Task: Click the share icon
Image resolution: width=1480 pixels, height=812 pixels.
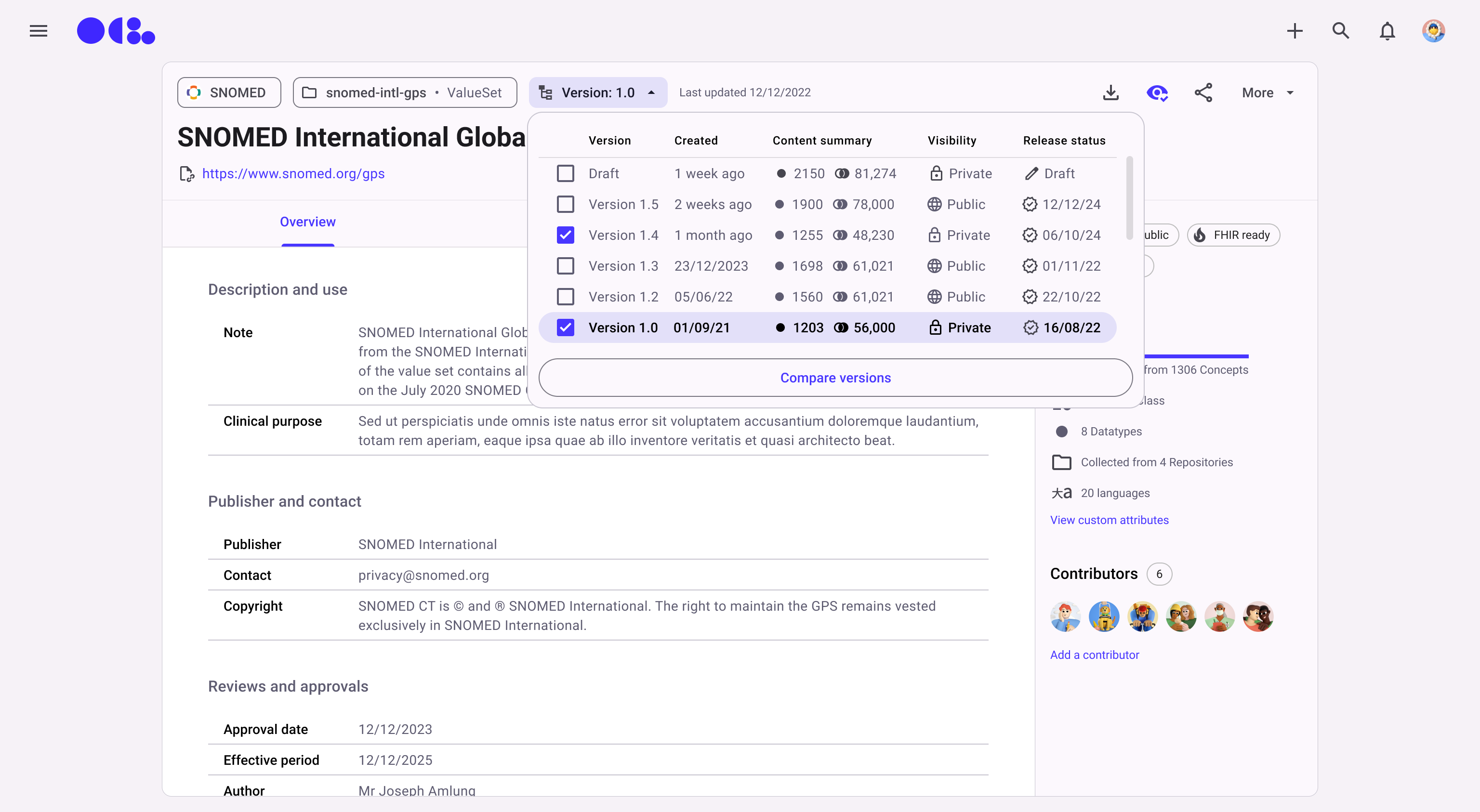Action: [x=1203, y=92]
